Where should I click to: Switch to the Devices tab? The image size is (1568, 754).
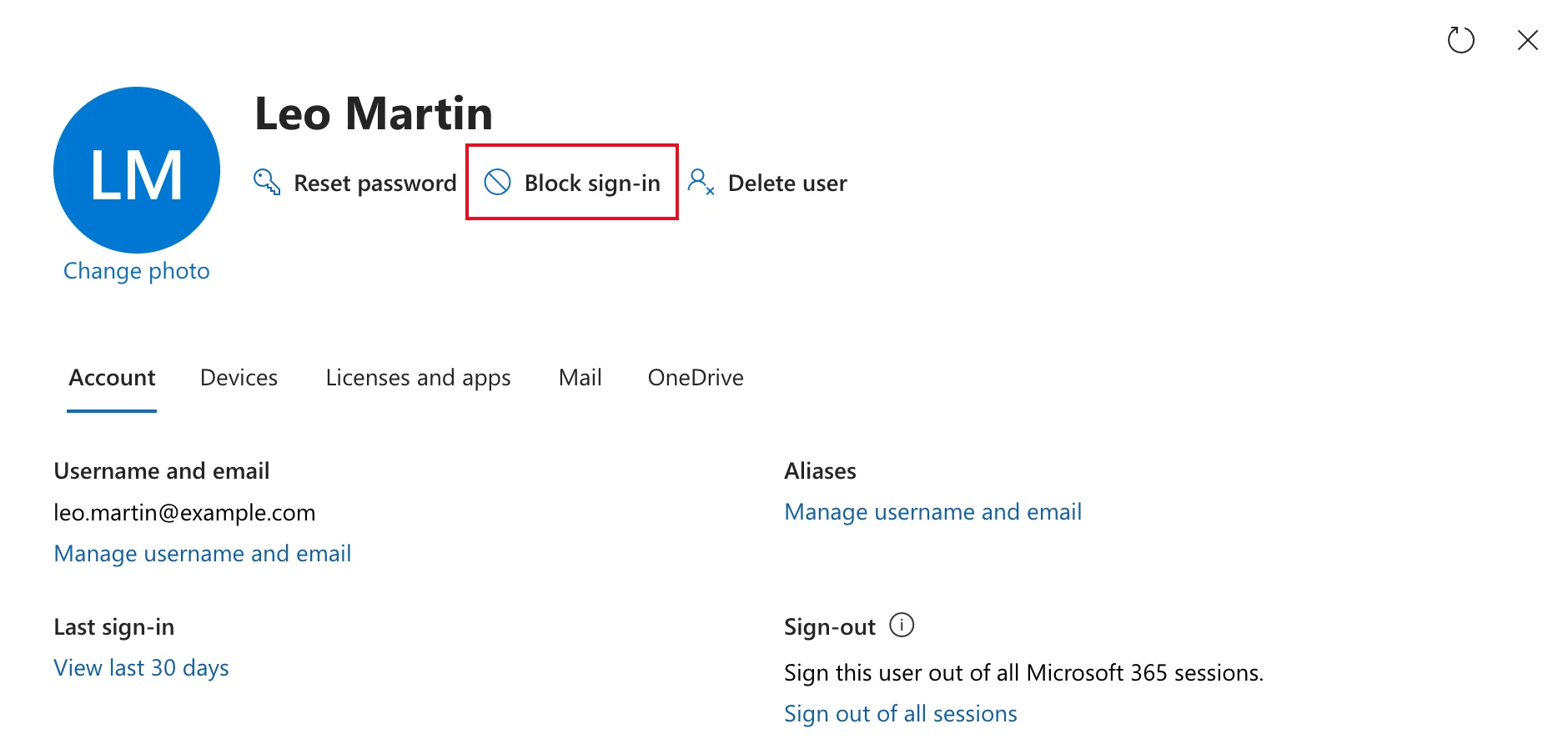click(239, 378)
